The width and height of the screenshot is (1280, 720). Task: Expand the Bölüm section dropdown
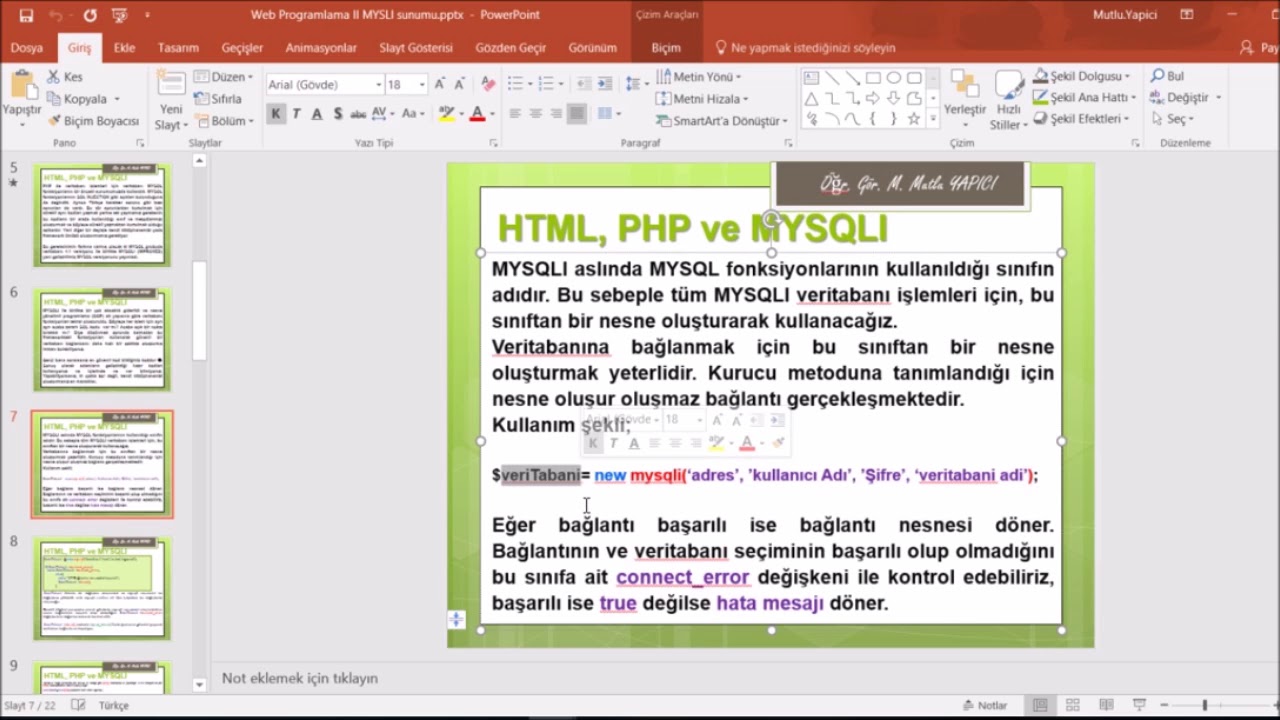click(x=224, y=121)
